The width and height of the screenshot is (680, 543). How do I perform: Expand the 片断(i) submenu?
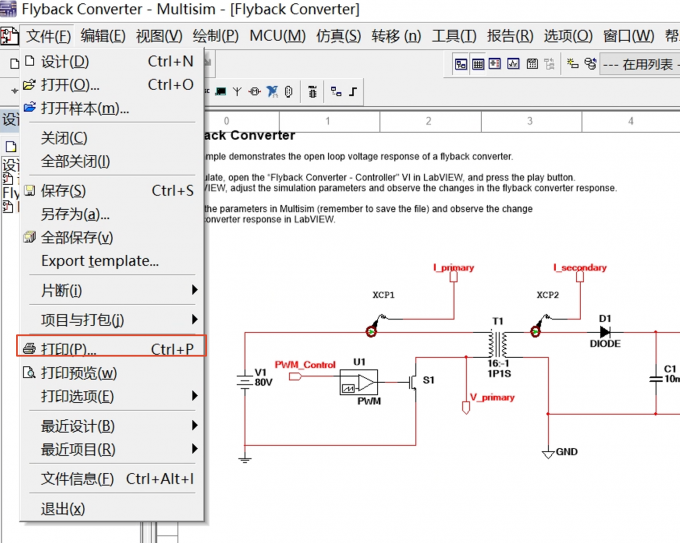click(111, 290)
